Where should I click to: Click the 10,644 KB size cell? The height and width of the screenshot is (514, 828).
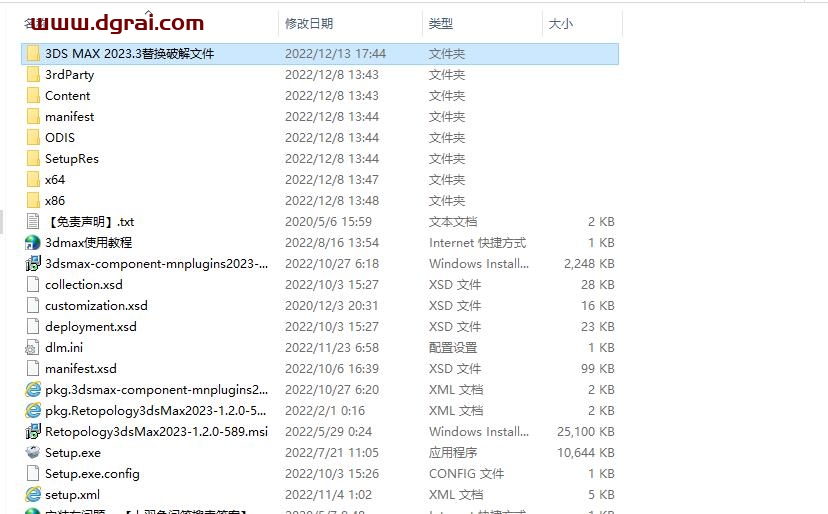[586, 453]
